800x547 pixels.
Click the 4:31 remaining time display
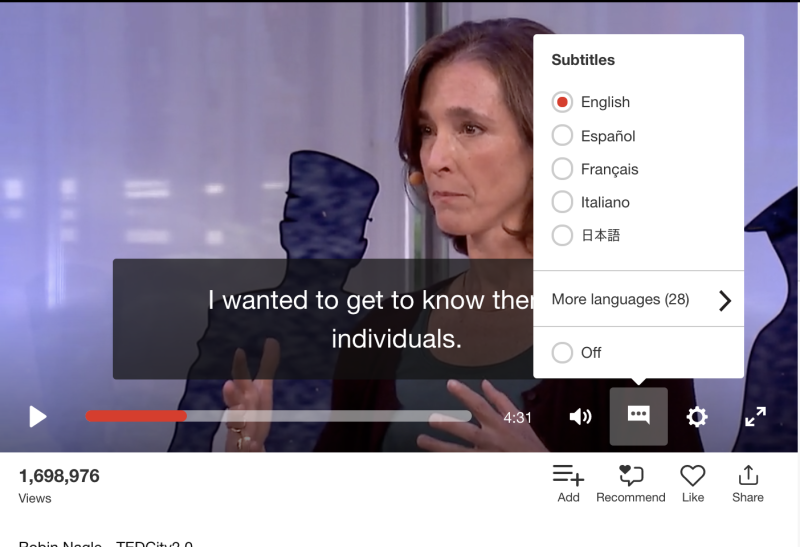[x=517, y=418]
